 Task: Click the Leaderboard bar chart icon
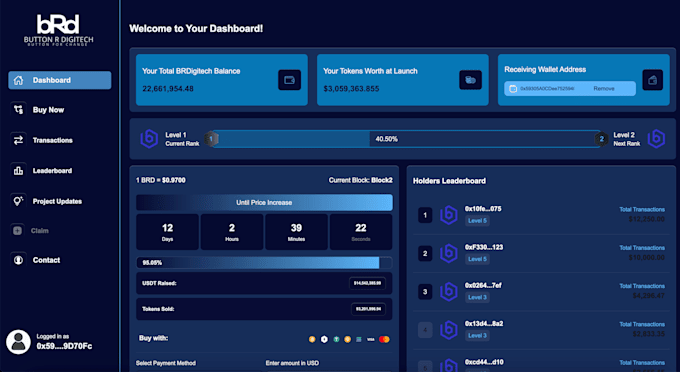point(18,171)
